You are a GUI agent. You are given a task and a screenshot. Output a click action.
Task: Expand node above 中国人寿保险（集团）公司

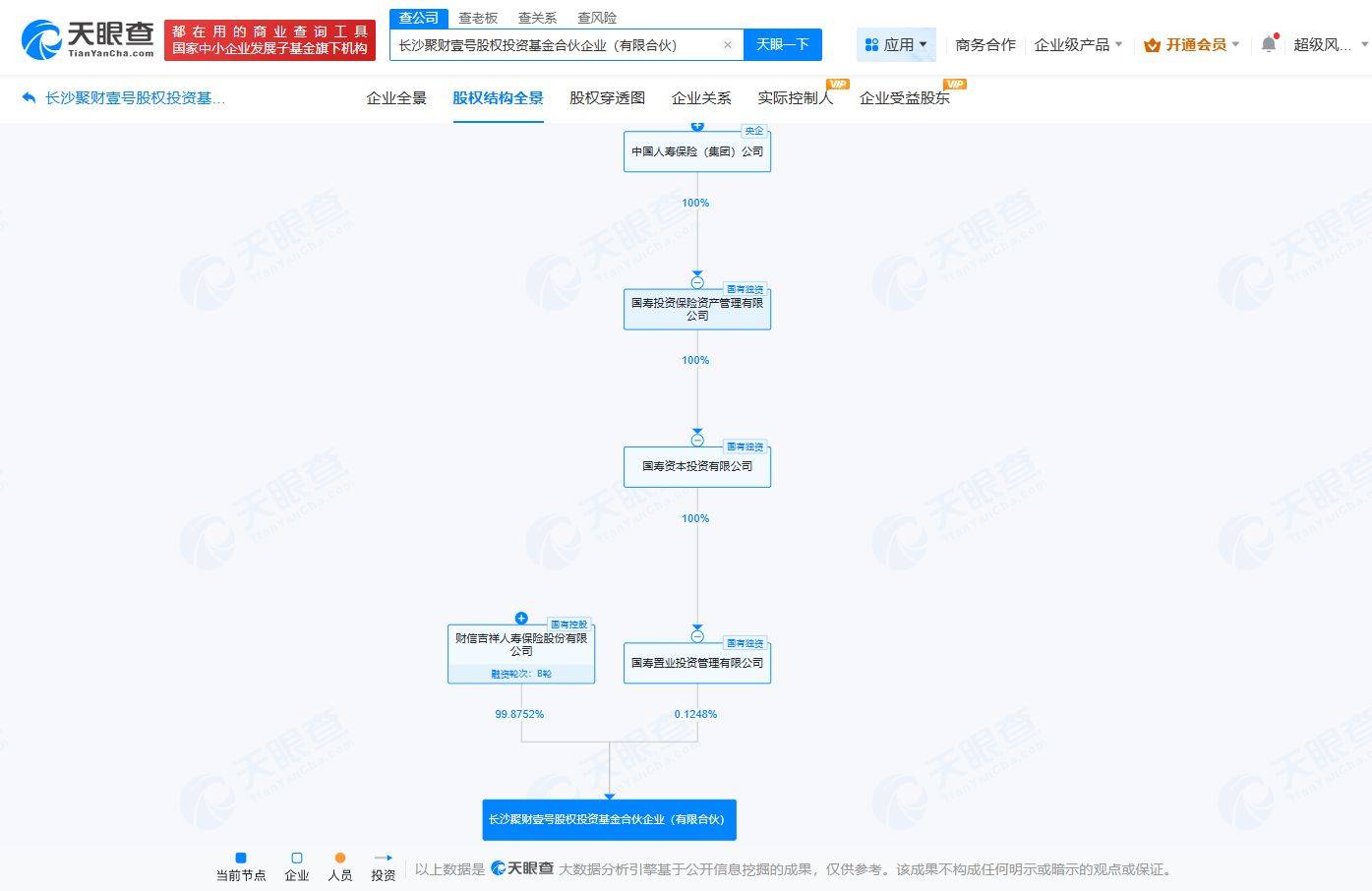tap(697, 126)
